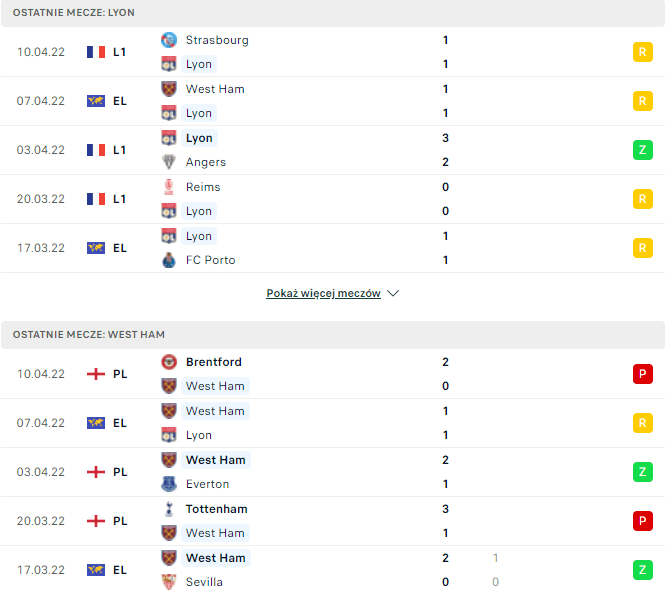This screenshot has height=594, width=670.
Task: Click the green Z badge for West Ham–Sevilla
Action: coord(642,570)
